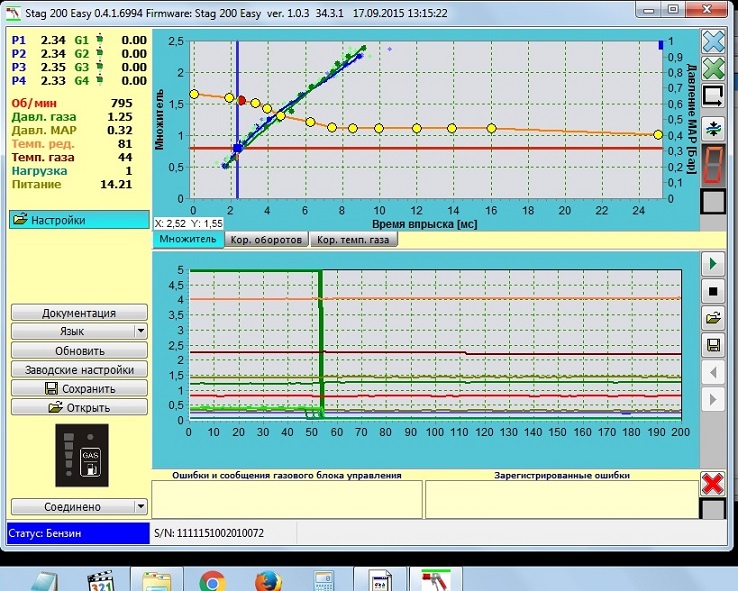Screen dimensions: 738x591
Task: Save the oscilloscope data with the floppy icon
Action: click(713, 346)
